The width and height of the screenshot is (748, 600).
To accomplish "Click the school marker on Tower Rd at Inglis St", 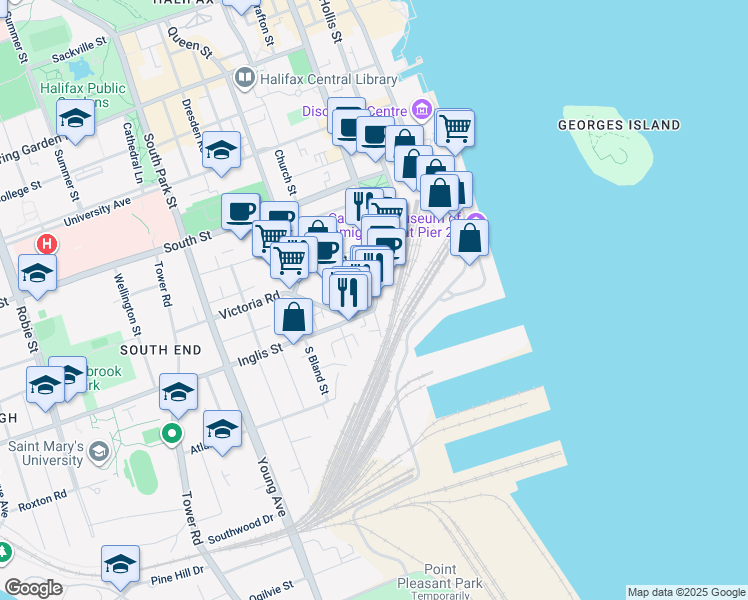I will [x=178, y=395].
